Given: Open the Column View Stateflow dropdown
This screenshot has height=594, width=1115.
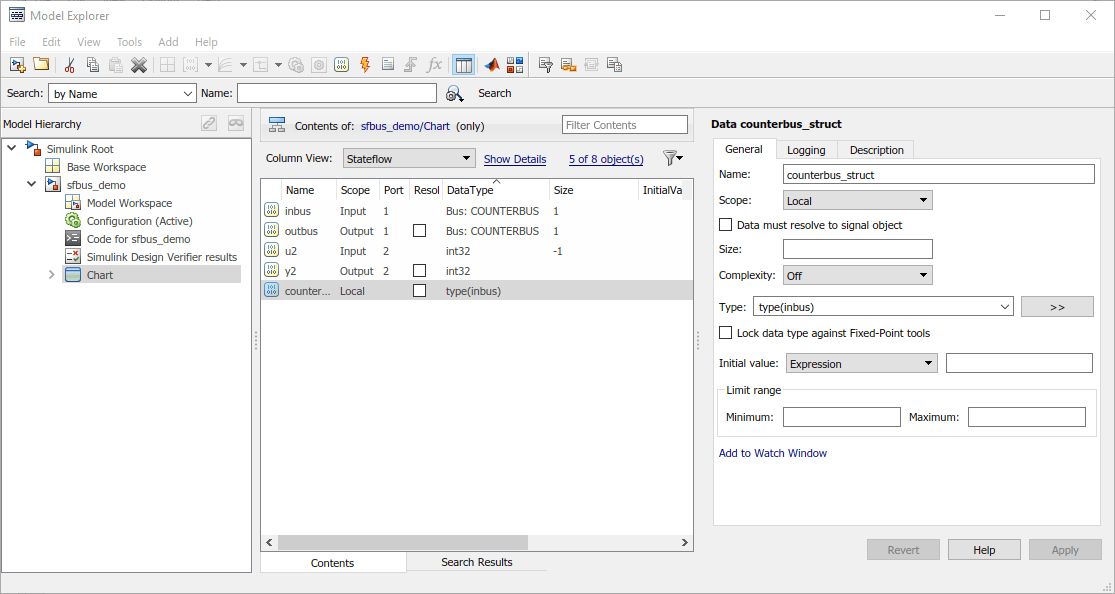Looking at the screenshot, I should point(408,158).
